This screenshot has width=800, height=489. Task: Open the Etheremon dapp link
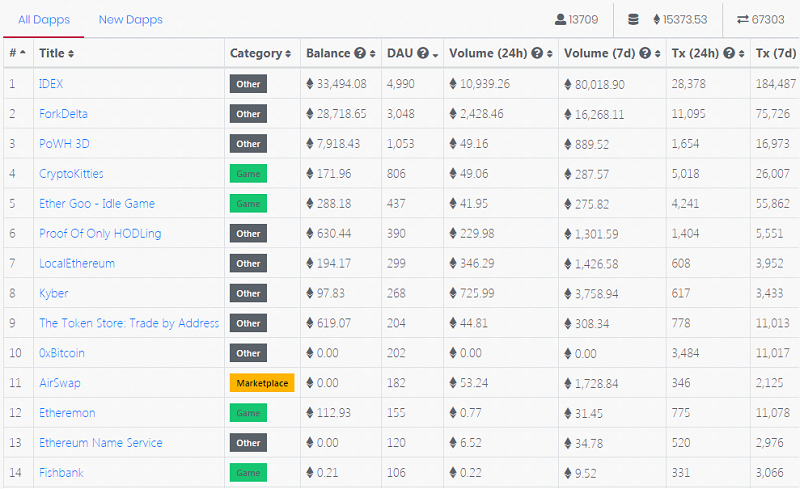coord(67,412)
